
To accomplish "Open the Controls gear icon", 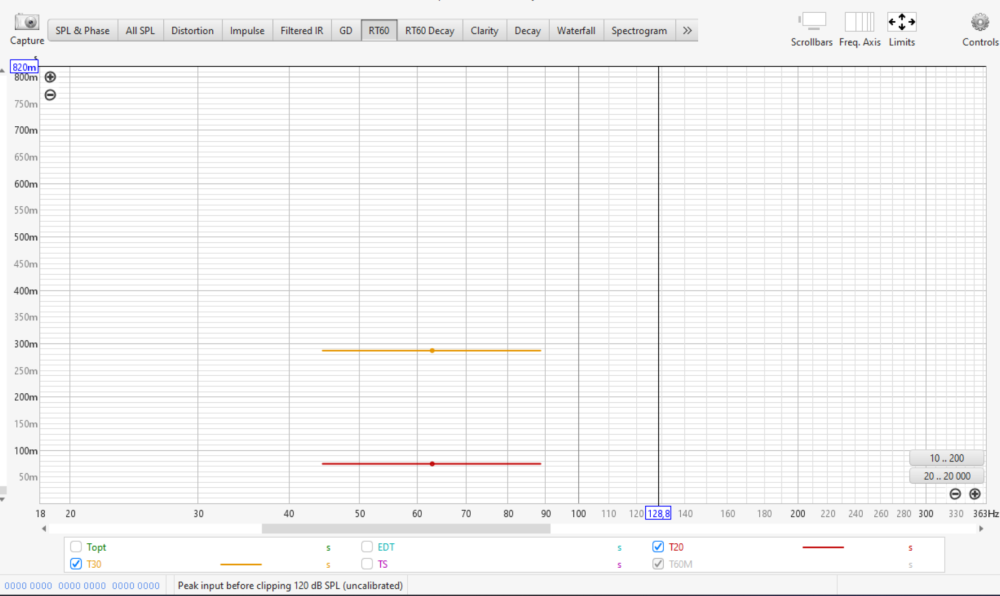I will [979, 22].
